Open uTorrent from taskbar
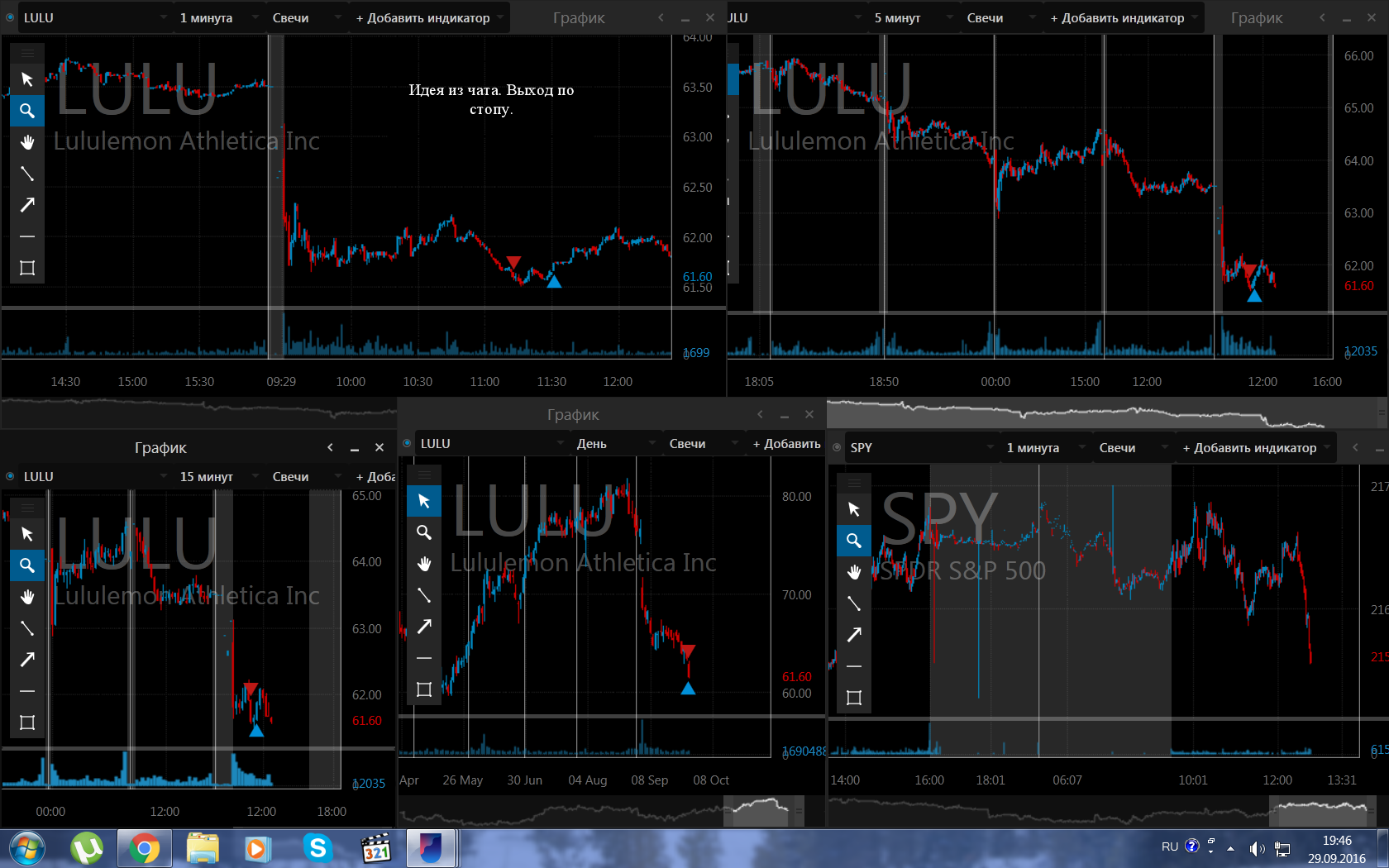Image resolution: width=1389 pixels, height=868 pixels. [x=87, y=848]
